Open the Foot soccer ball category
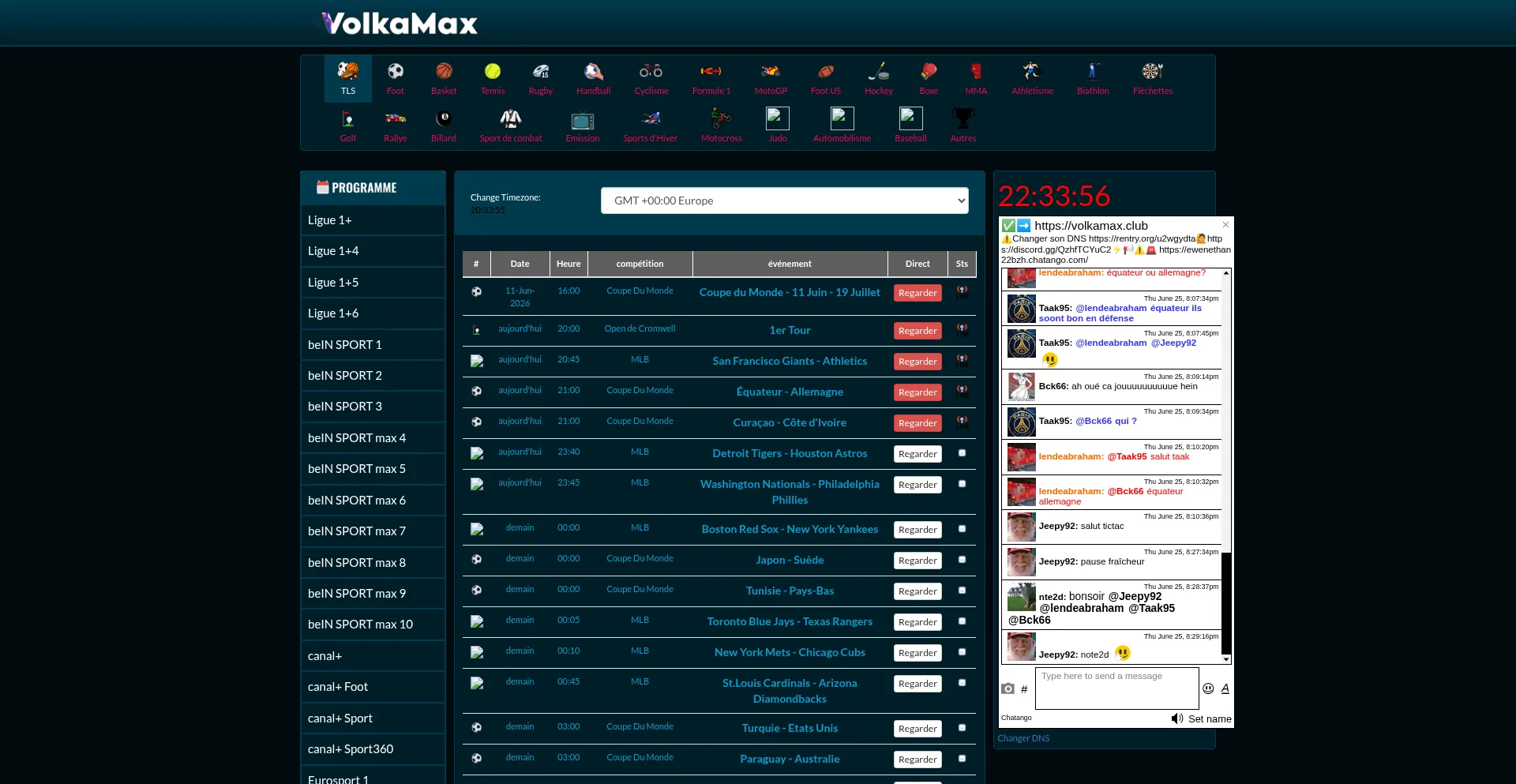The image size is (1516, 784). tap(396, 72)
